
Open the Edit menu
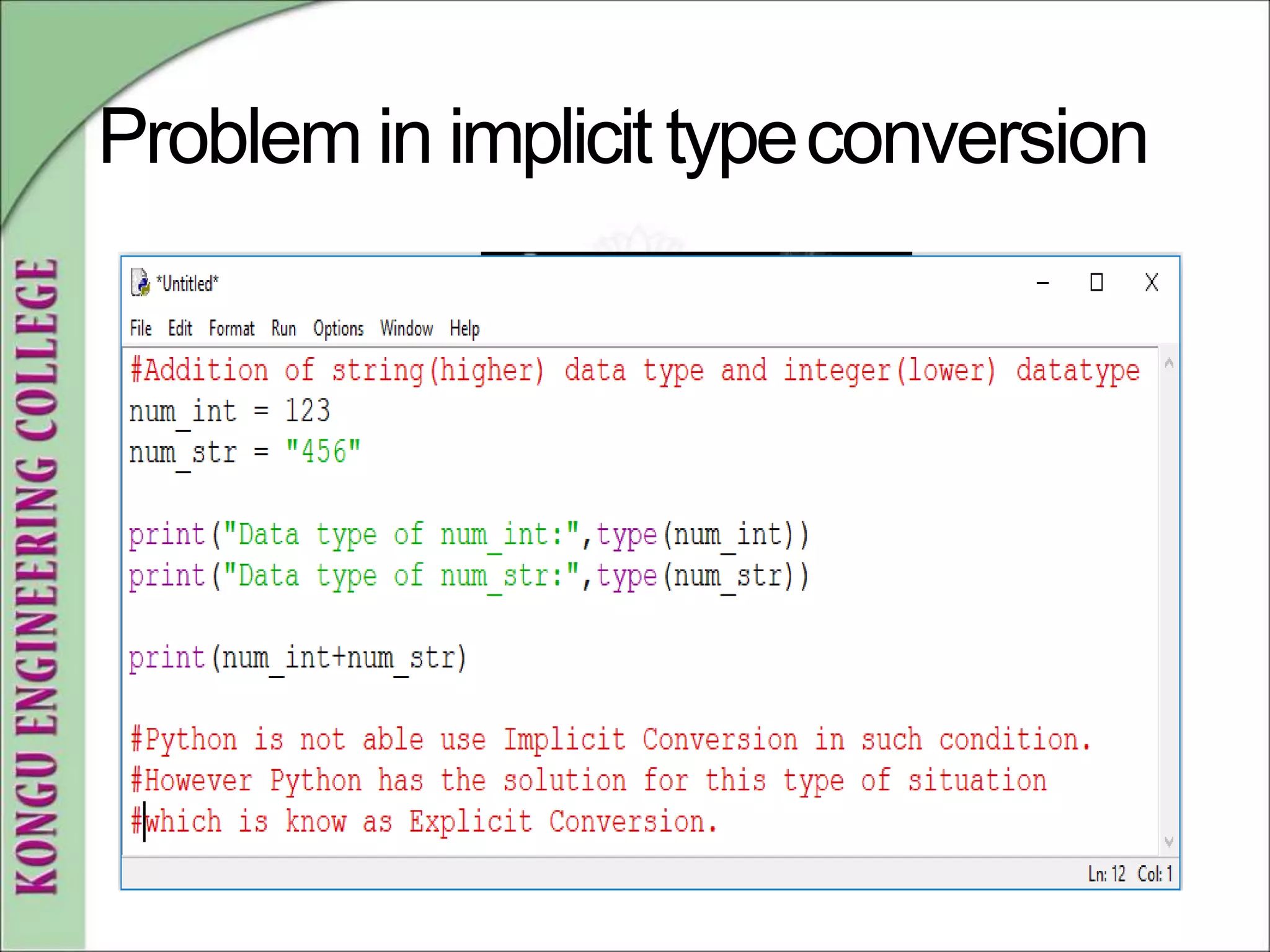tap(180, 328)
